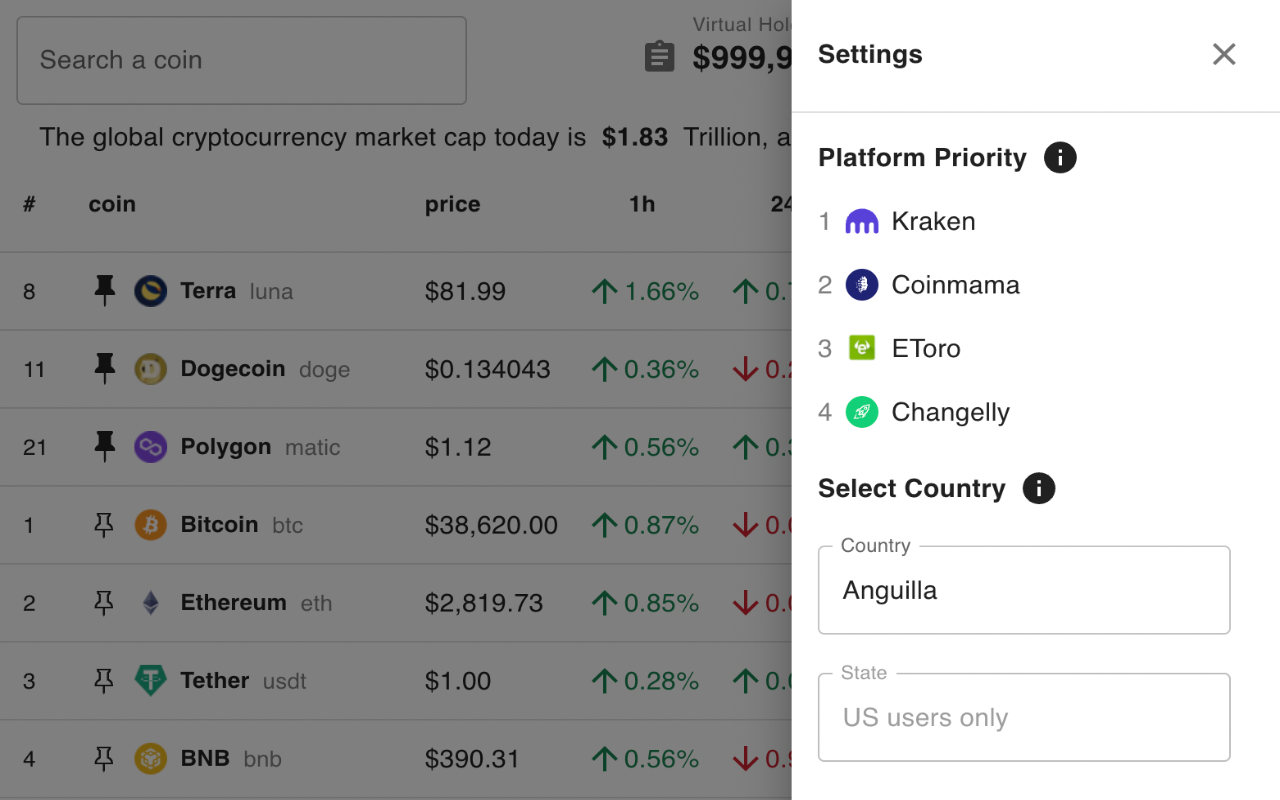Click the Coinmama platform logo
Screen dimensions: 1280x800
862,285
